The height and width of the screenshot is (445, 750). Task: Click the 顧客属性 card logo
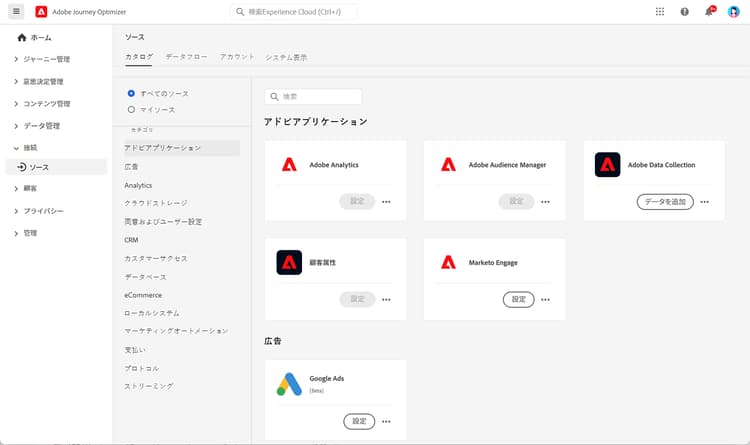pyautogui.click(x=289, y=262)
